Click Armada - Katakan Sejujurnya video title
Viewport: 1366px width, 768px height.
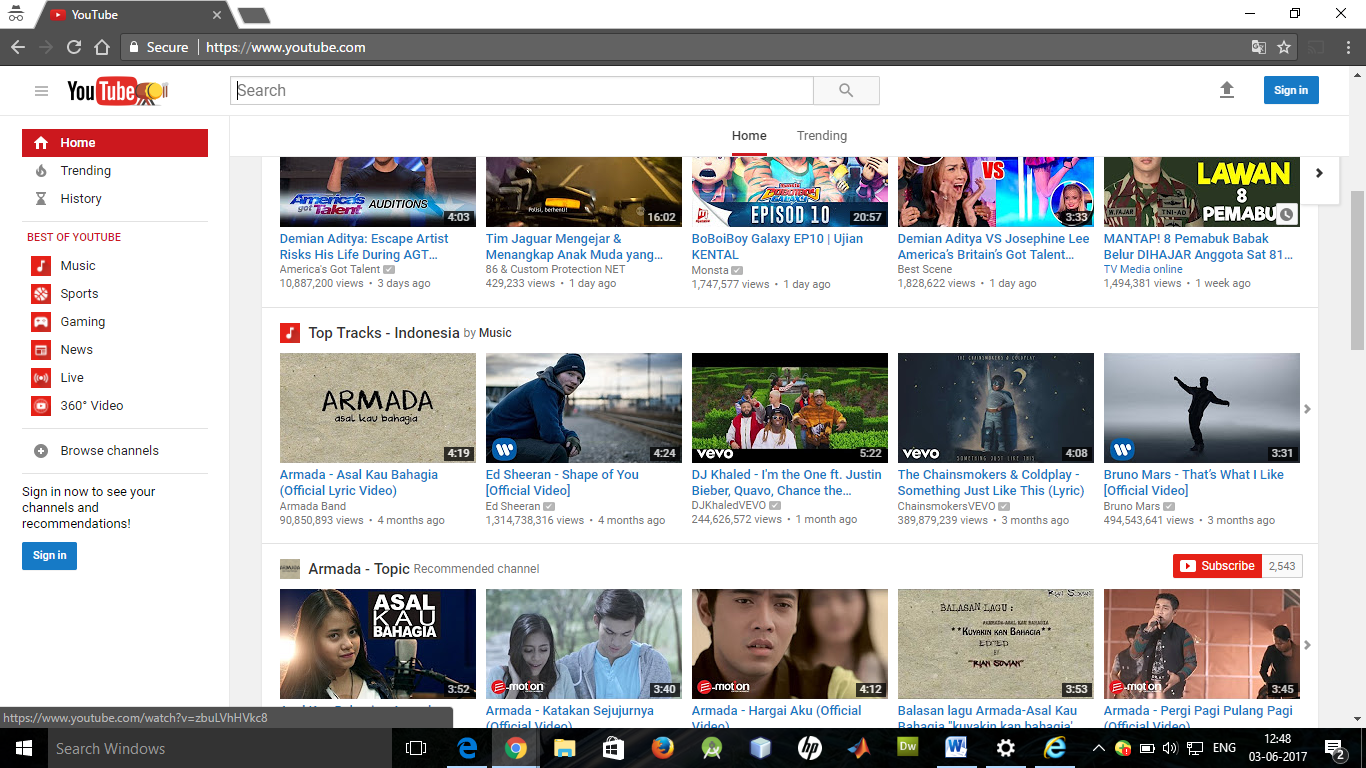pyautogui.click(x=570, y=718)
